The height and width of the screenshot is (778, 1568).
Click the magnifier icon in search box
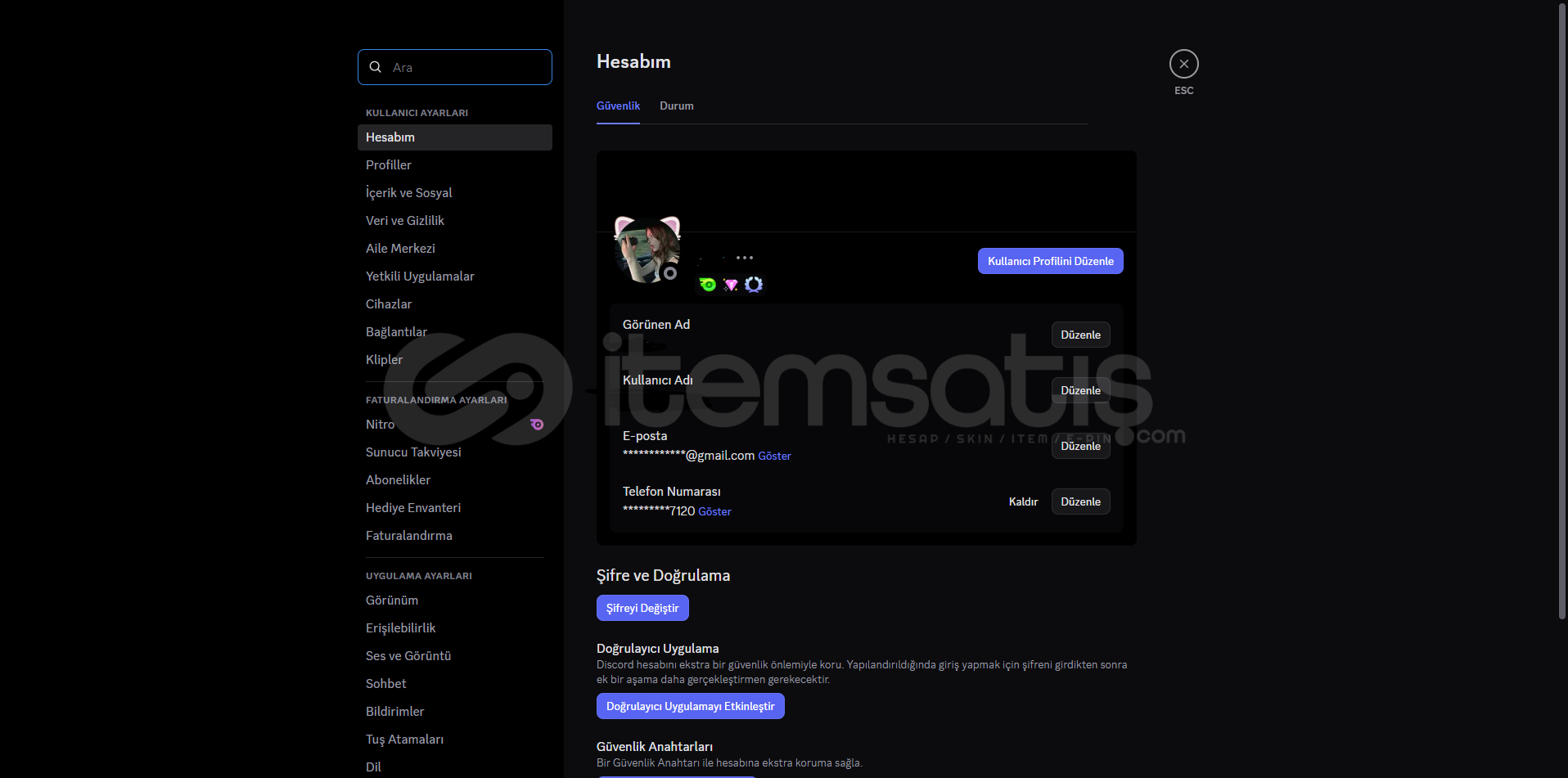(x=376, y=67)
